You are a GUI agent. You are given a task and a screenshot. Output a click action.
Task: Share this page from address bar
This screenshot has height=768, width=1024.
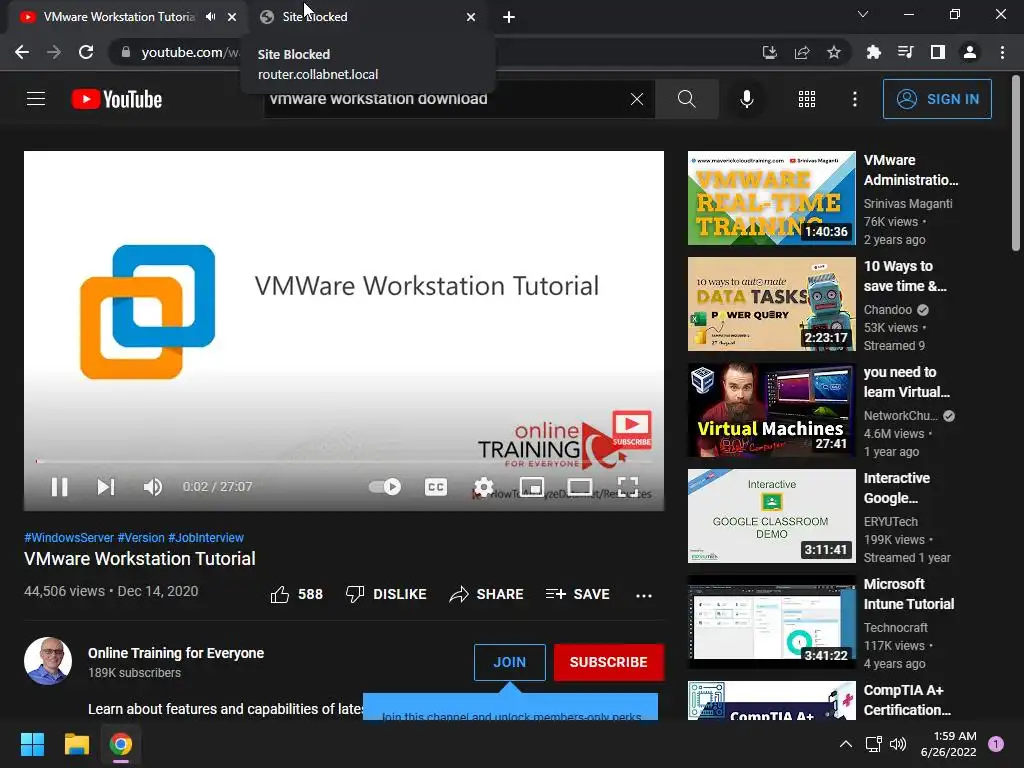tap(802, 52)
